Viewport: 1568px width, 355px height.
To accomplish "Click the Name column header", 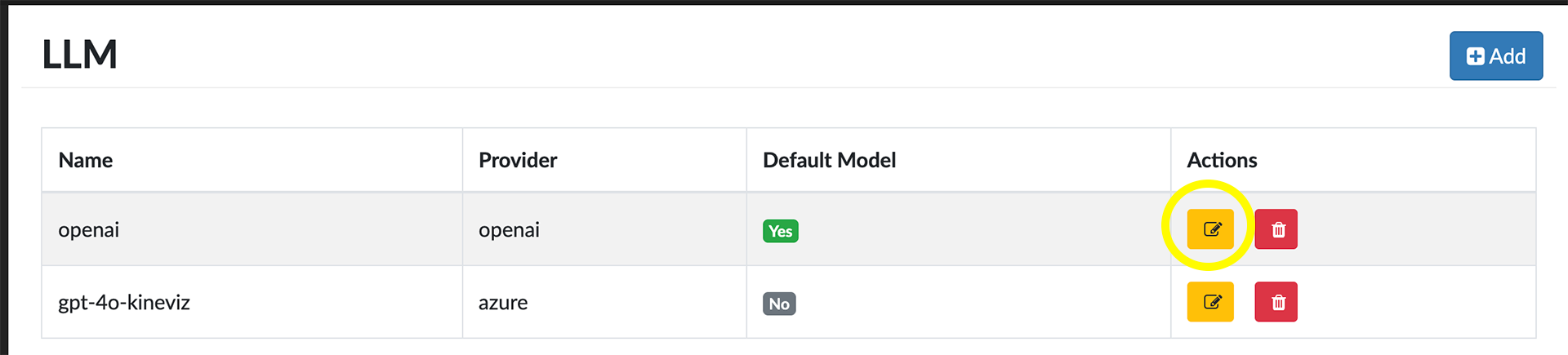I will tap(86, 160).
